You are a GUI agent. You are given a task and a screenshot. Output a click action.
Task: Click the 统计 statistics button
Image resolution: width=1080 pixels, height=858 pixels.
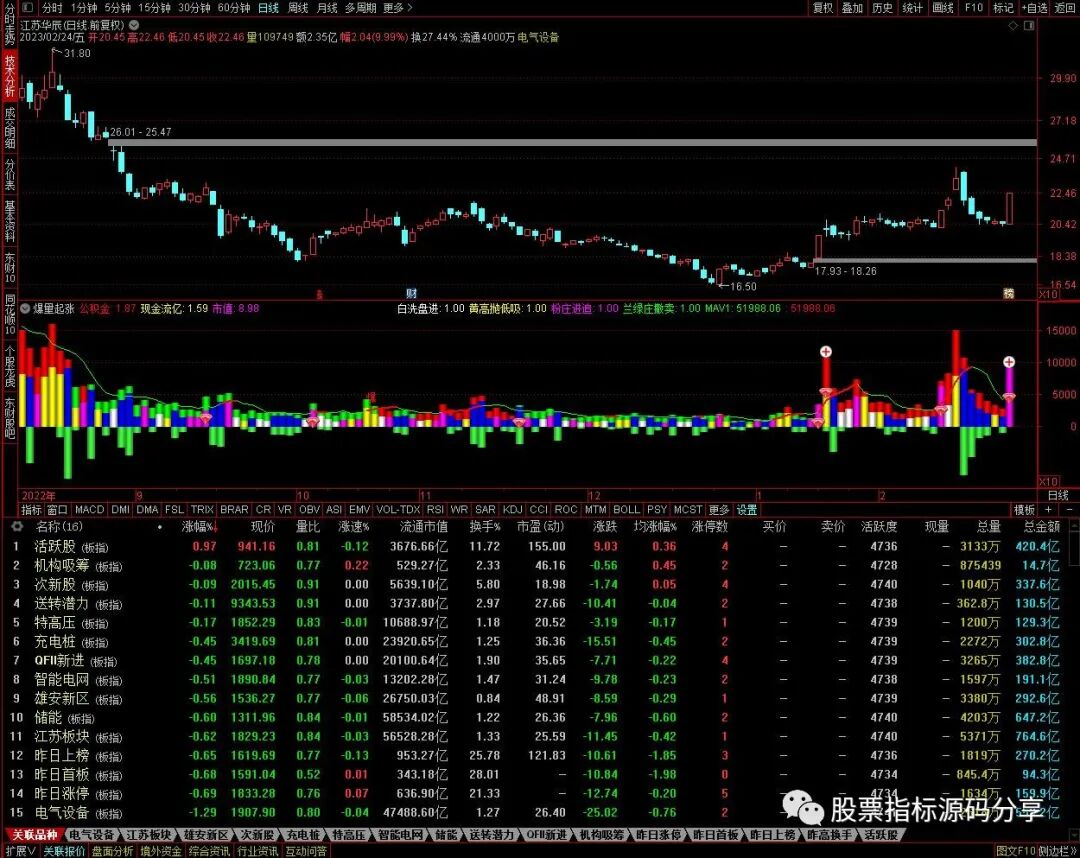(x=912, y=8)
